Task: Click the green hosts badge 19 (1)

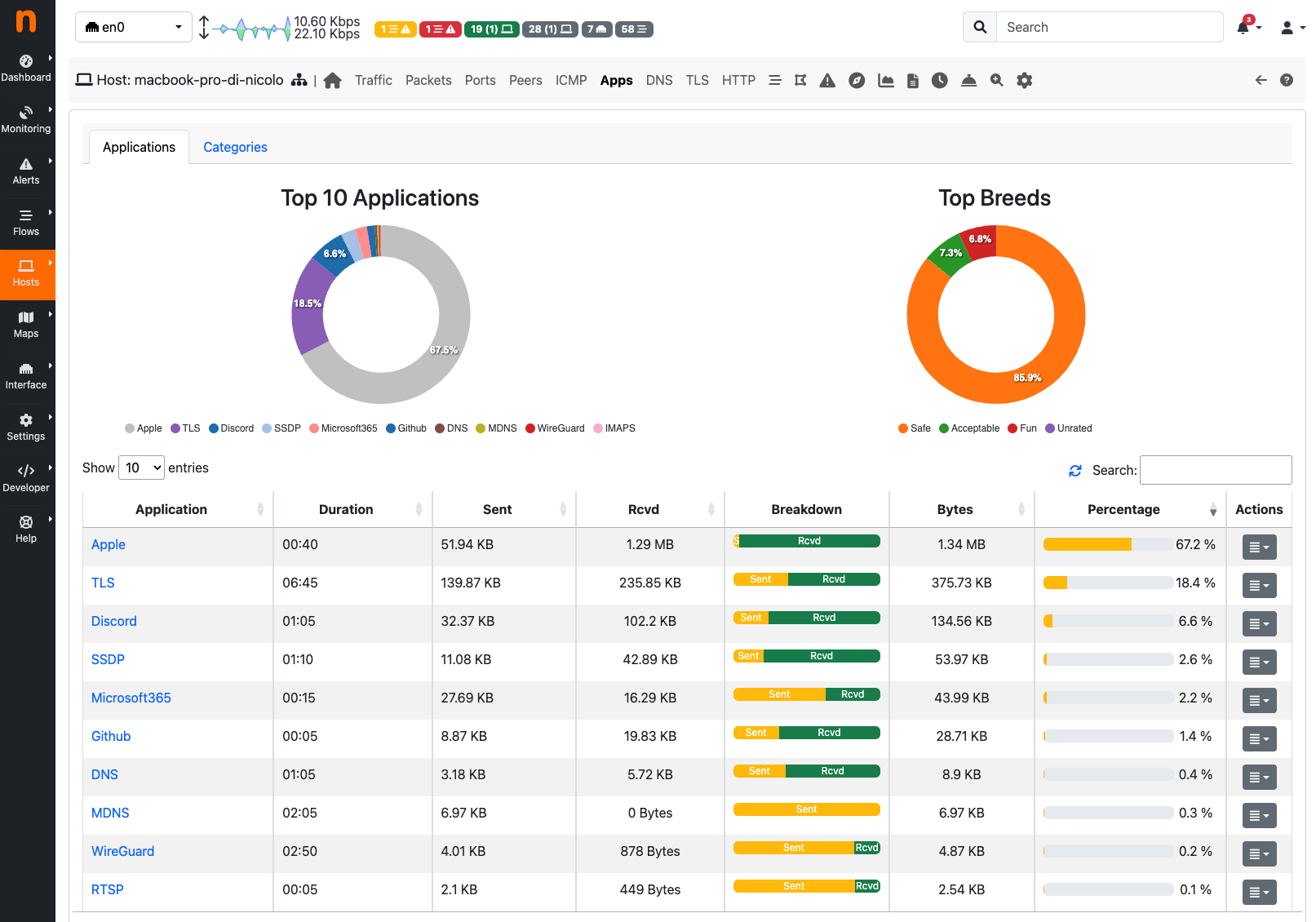Action: click(x=492, y=29)
